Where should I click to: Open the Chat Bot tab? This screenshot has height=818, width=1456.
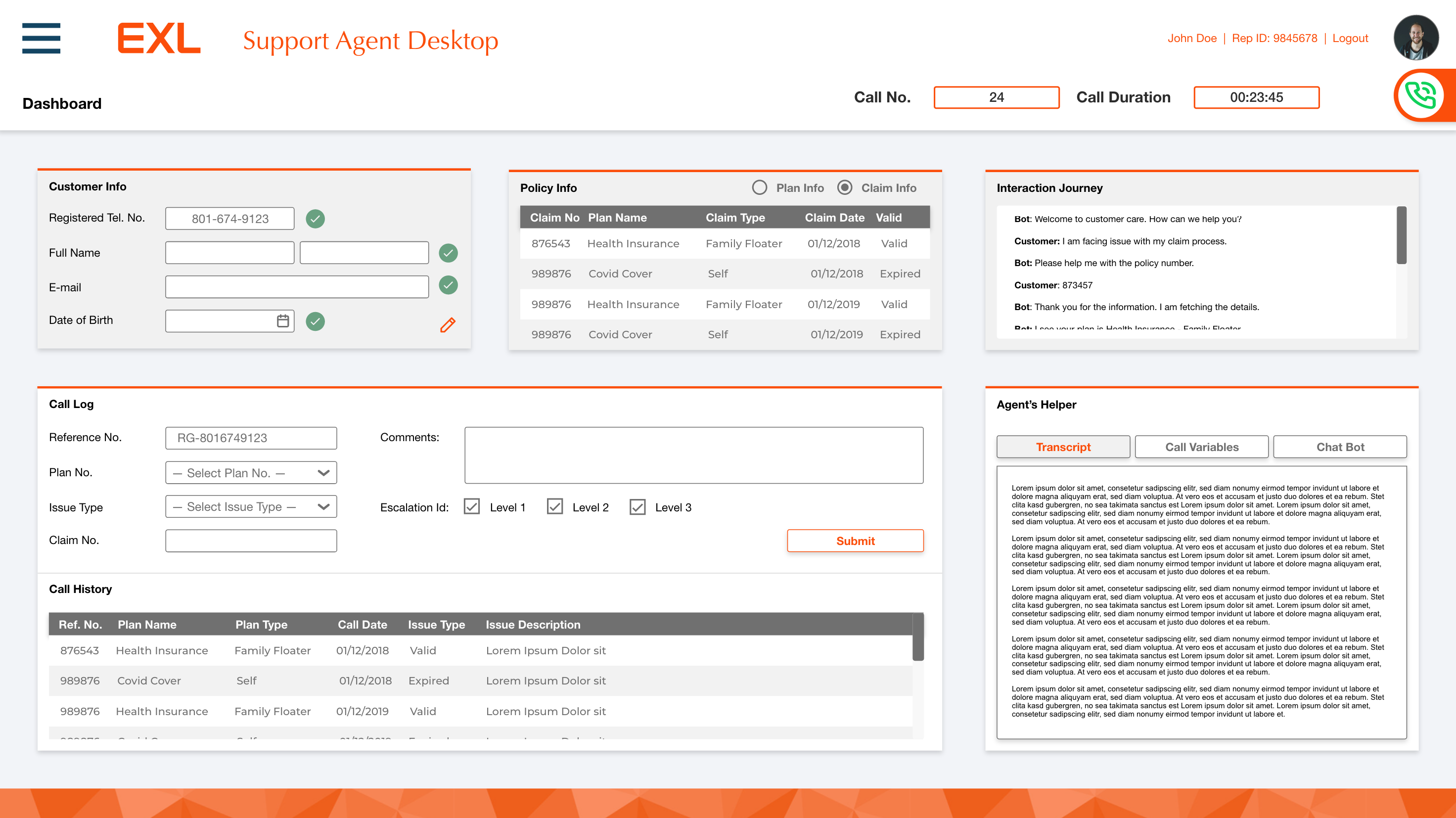point(1340,447)
